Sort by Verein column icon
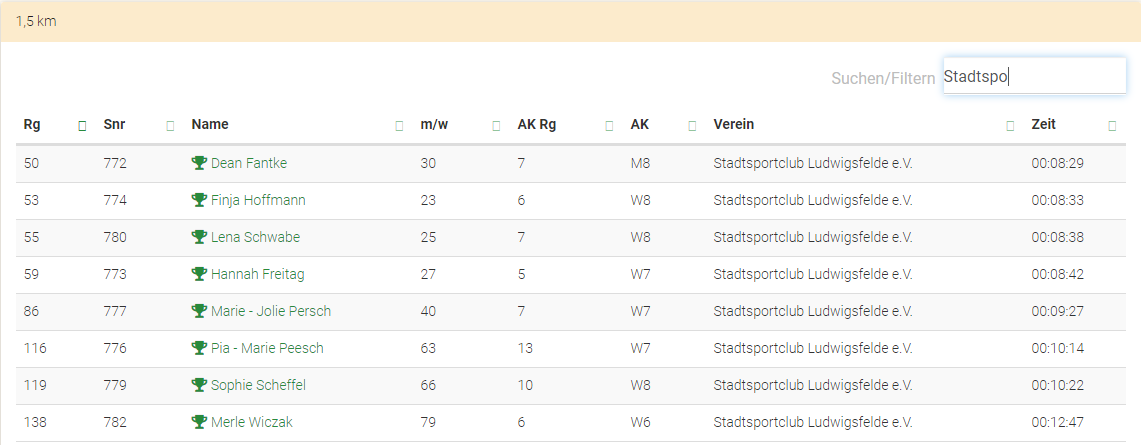Image resolution: width=1141 pixels, height=445 pixels. click(1010, 126)
